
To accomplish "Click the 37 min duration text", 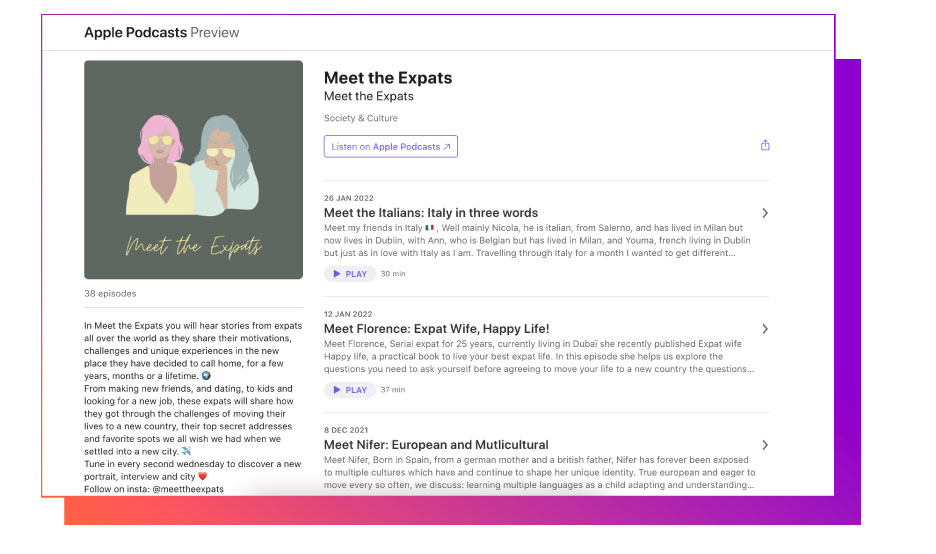I will (393, 390).
